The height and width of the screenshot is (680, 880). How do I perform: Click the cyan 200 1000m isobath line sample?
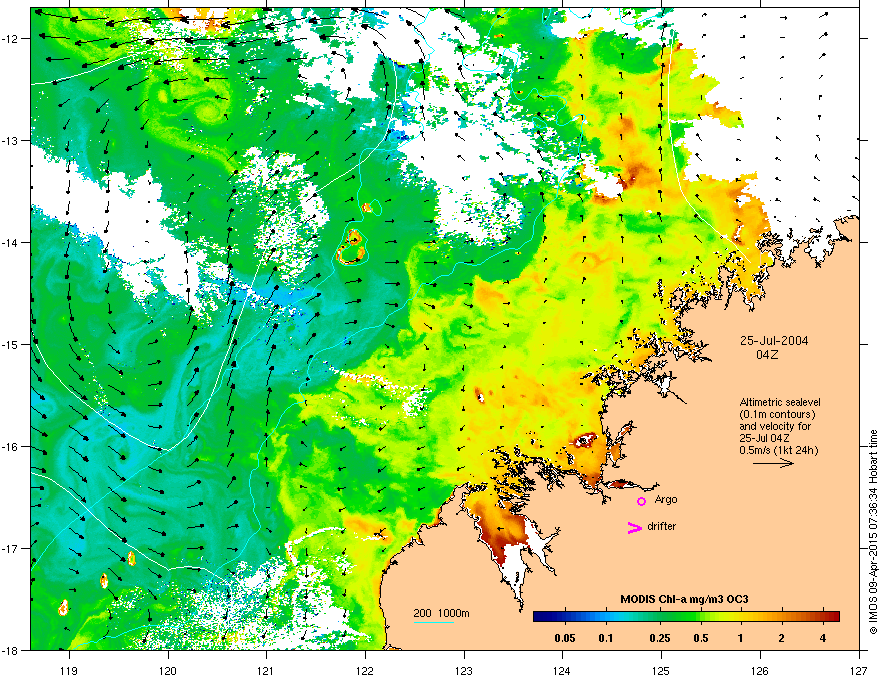tap(433, 623)
